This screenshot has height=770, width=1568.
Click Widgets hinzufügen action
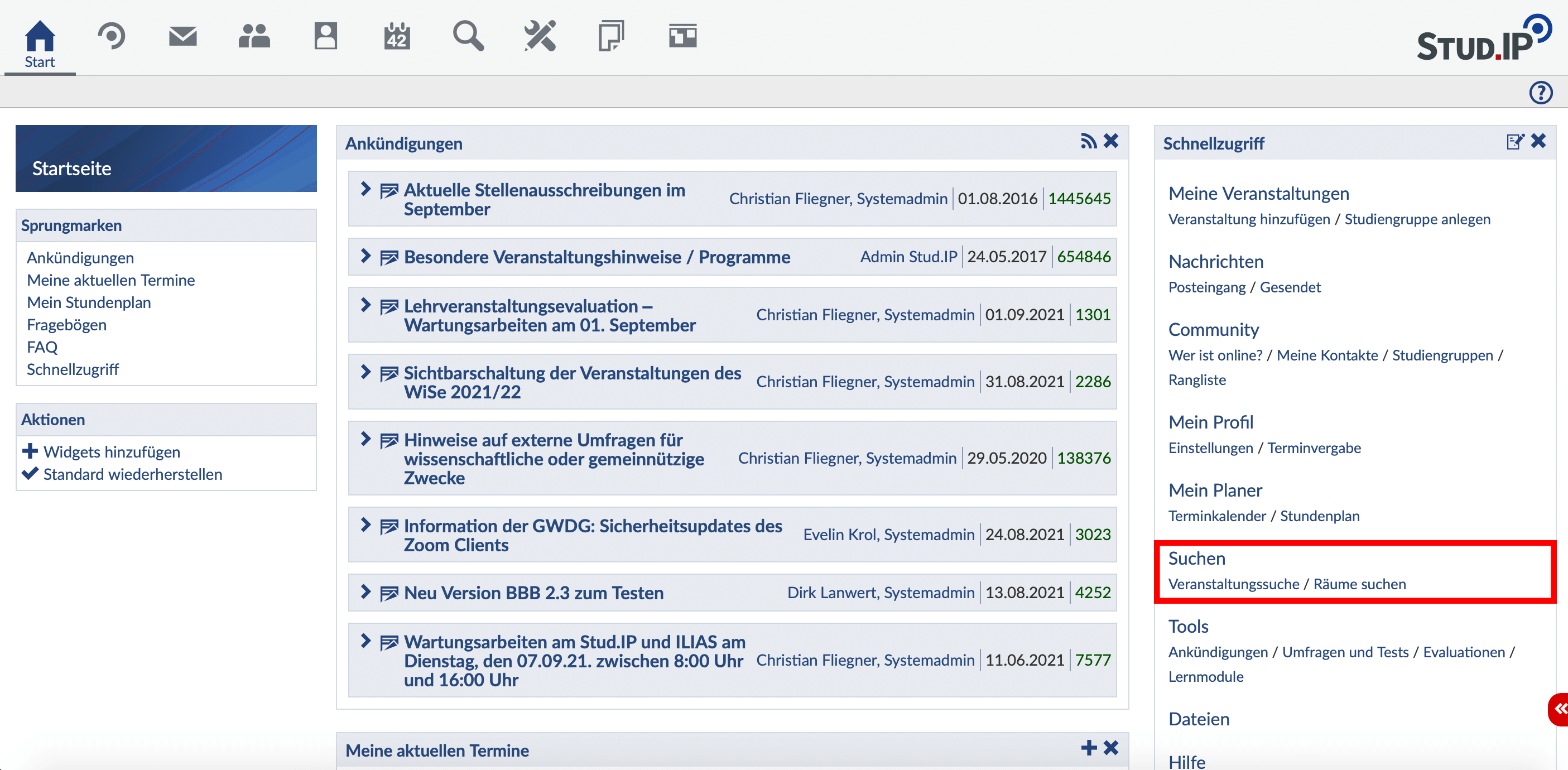pyautogui.click(x=112, y=451)
